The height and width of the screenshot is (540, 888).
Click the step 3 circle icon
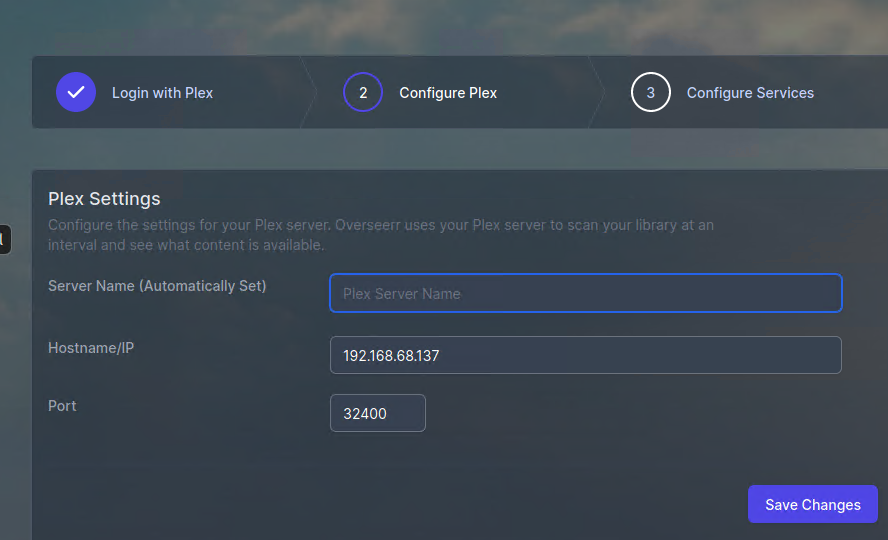tap(651, 92)
